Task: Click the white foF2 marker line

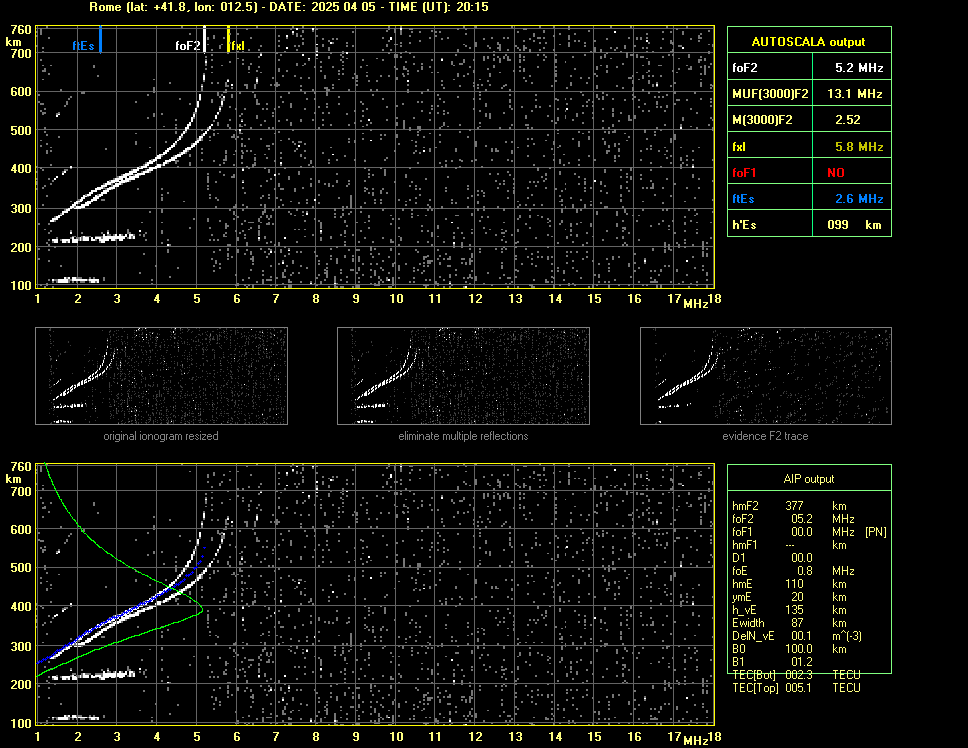Action: (204, 39)
